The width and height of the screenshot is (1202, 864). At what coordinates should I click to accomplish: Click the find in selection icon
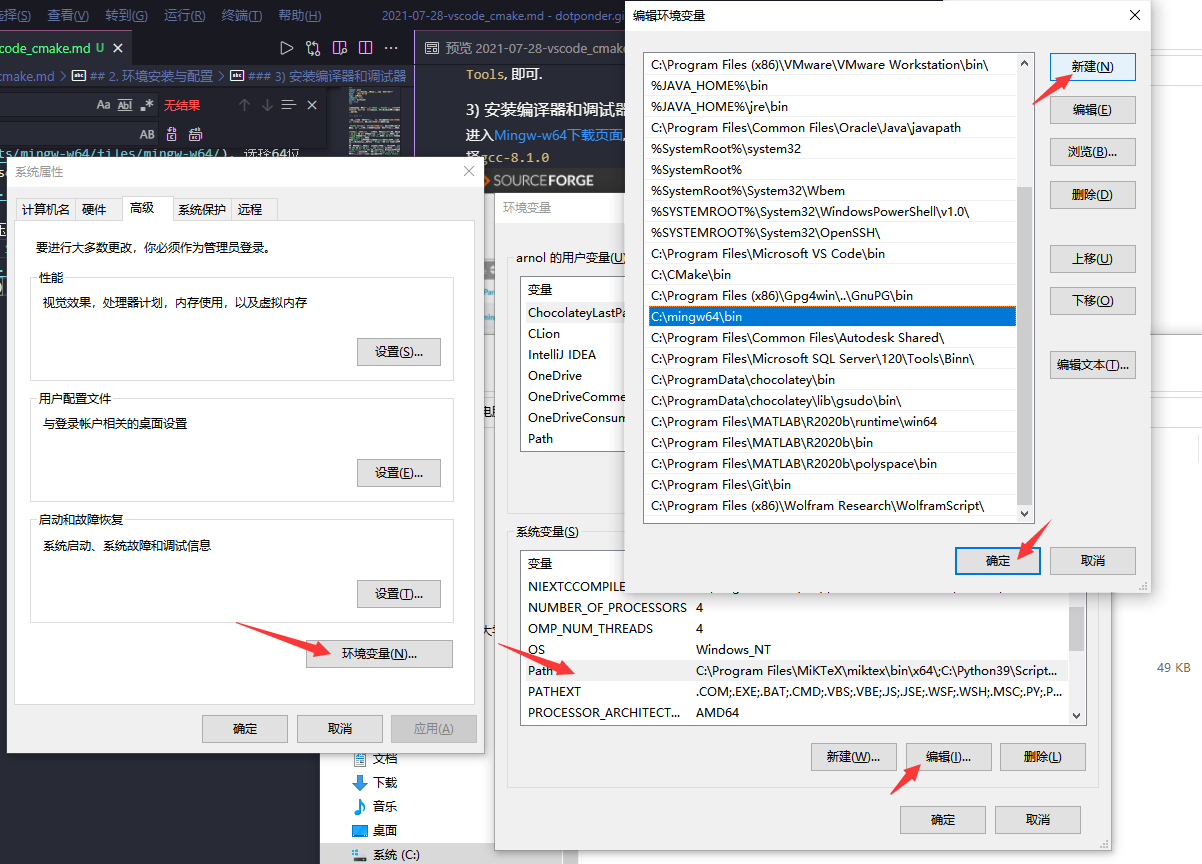tap(289, 105)
